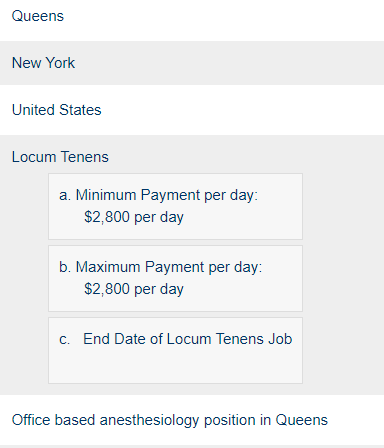
Task: Click the 'Minimum Payment per day:' label text
Action: tap(167, 195)
